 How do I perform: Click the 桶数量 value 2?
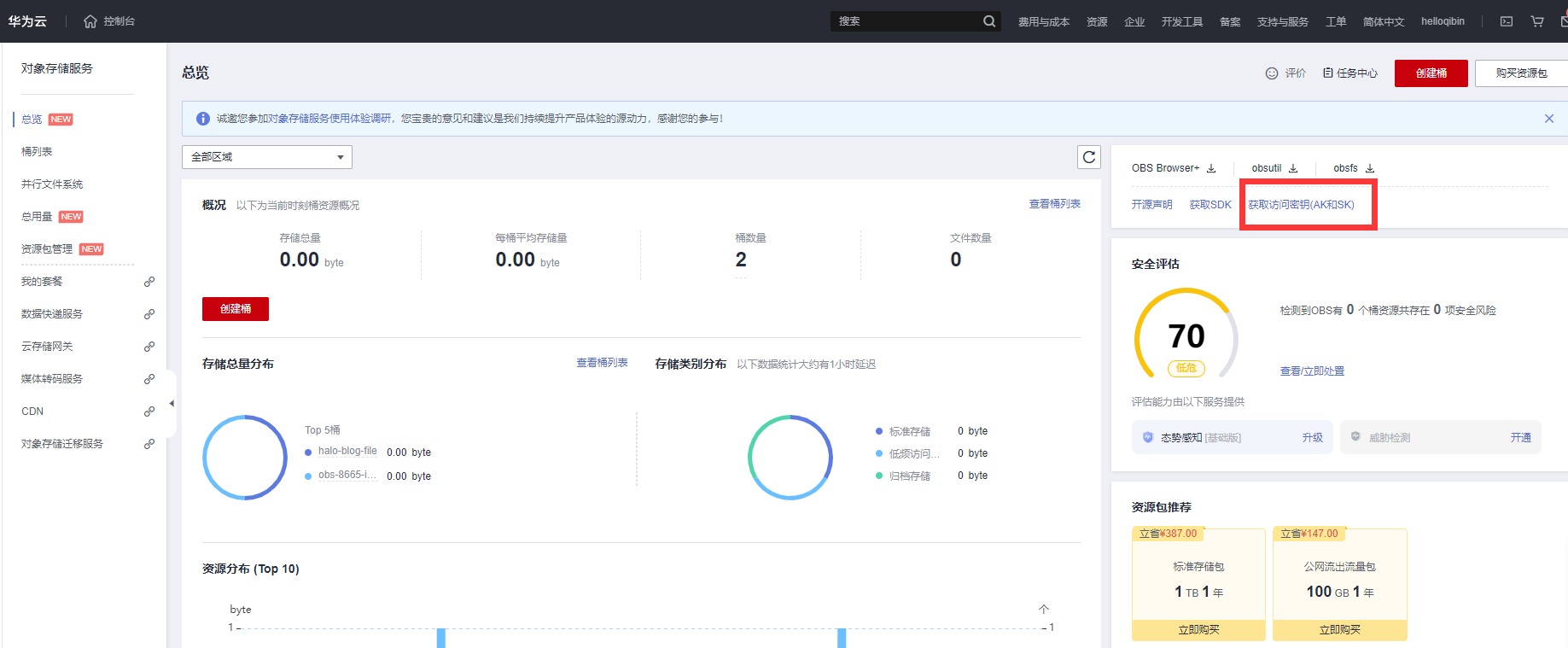pos(741,260)
